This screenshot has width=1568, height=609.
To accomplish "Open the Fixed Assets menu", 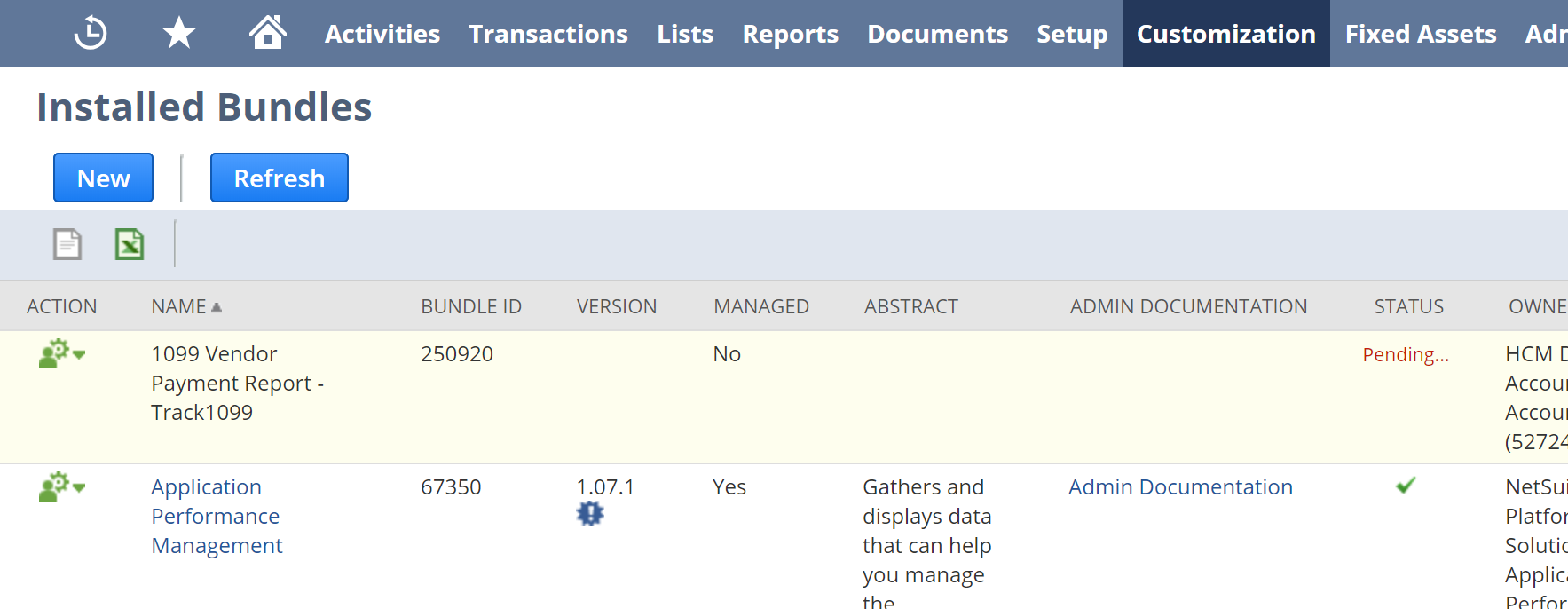I will pyautogui.click(x=1421, y=34).
